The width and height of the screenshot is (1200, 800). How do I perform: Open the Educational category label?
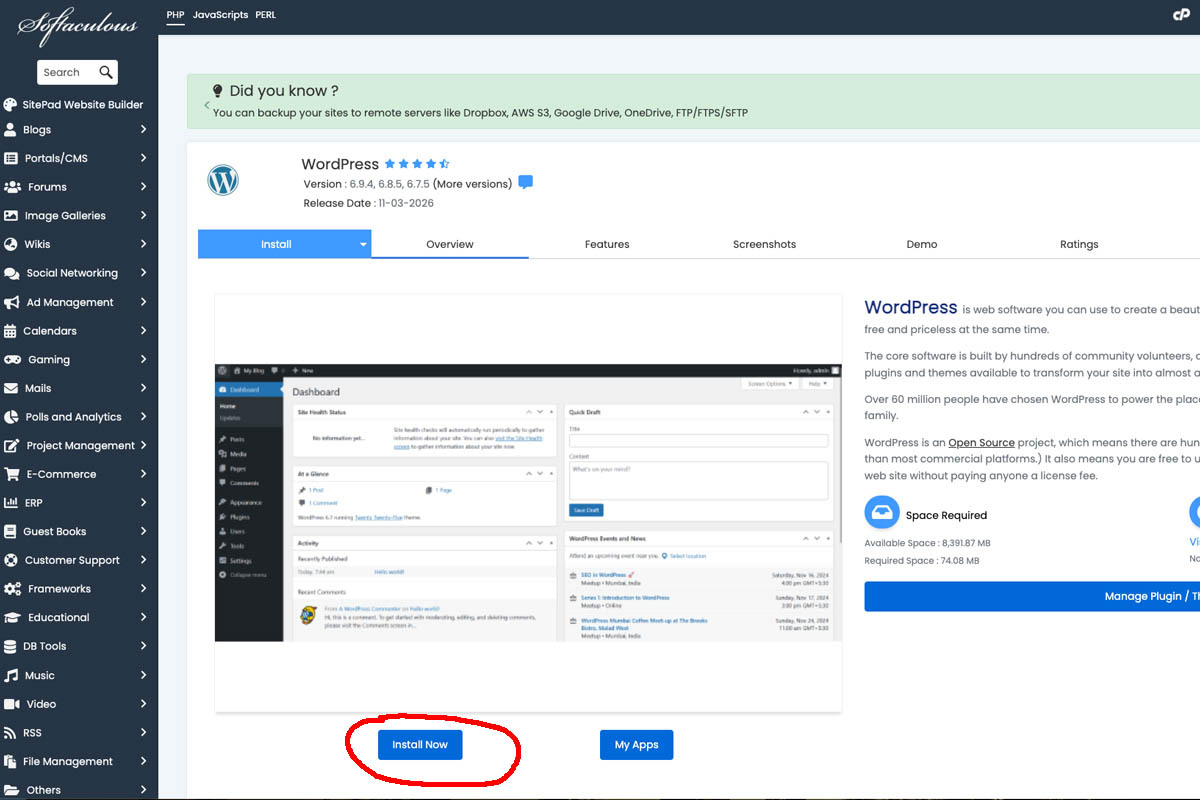click(59, 618)
